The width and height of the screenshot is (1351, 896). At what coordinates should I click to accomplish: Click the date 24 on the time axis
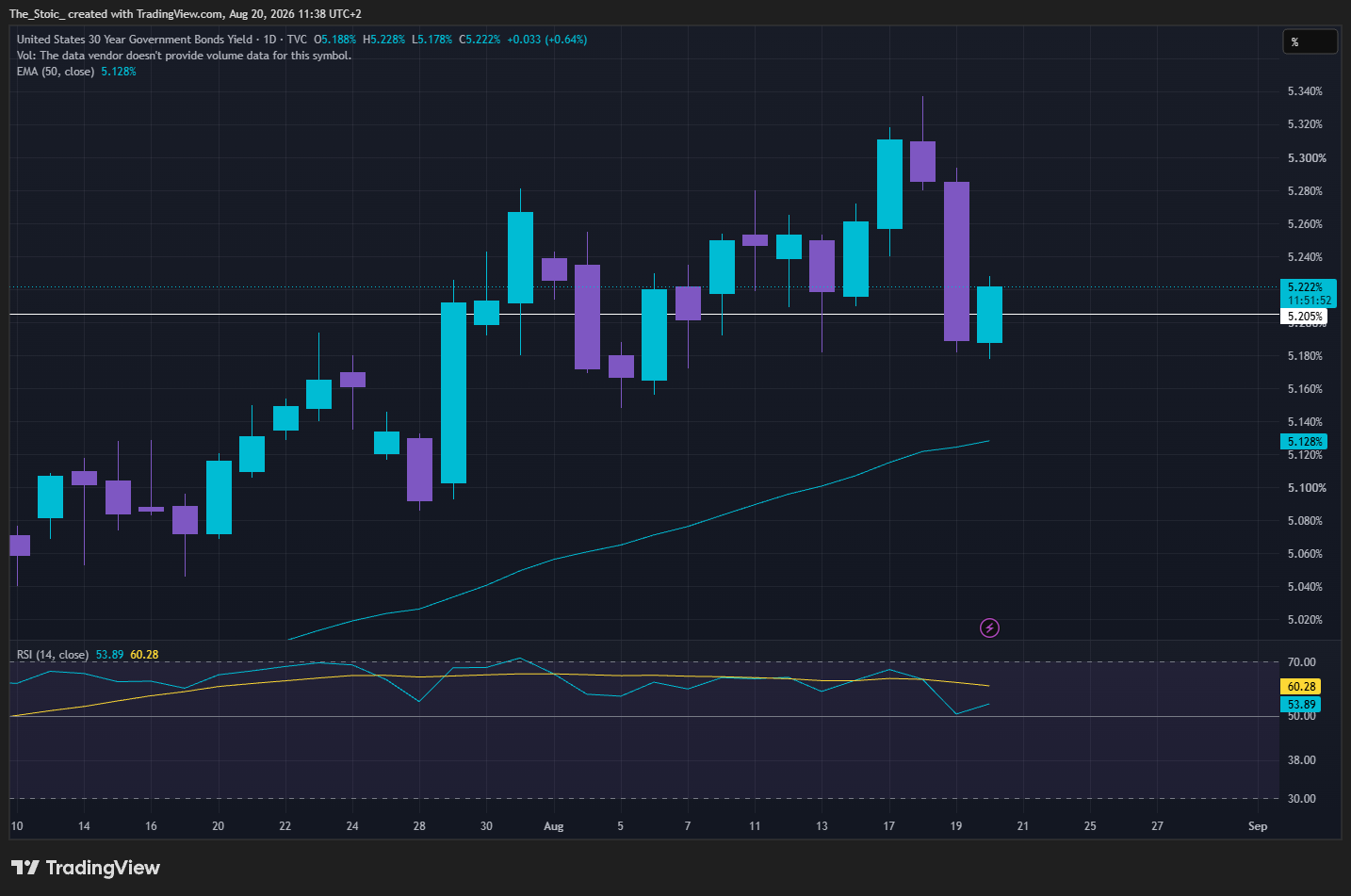pyautogui.click(x=352, y=826)
